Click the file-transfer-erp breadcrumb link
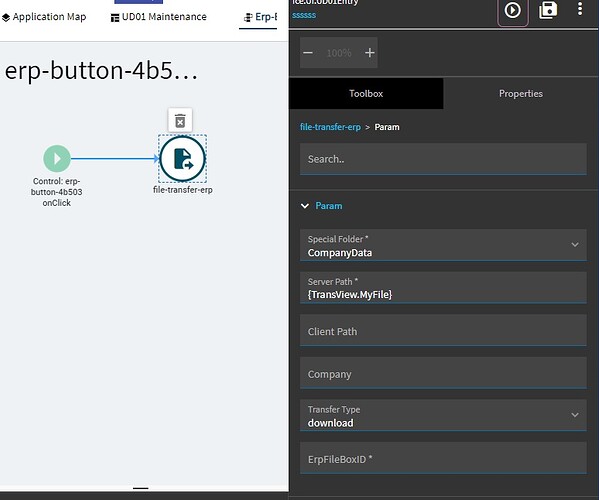The height and width of the screenshot is (500, 599). (330, 127)
